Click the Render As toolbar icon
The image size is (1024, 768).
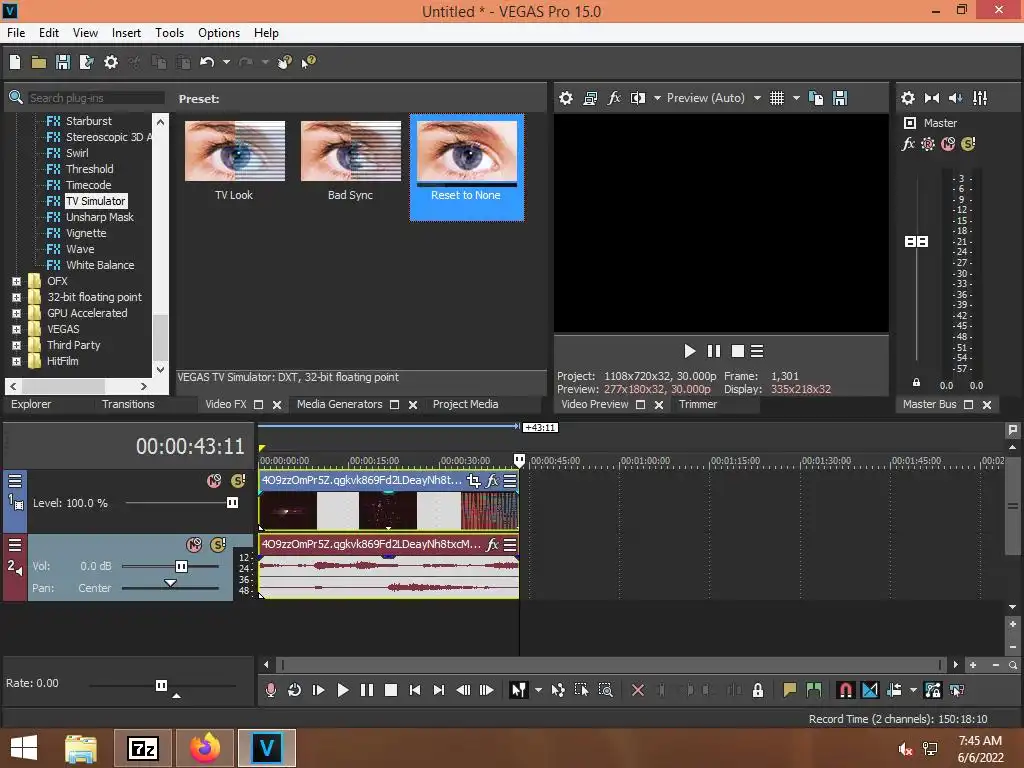tap(86, 62)
